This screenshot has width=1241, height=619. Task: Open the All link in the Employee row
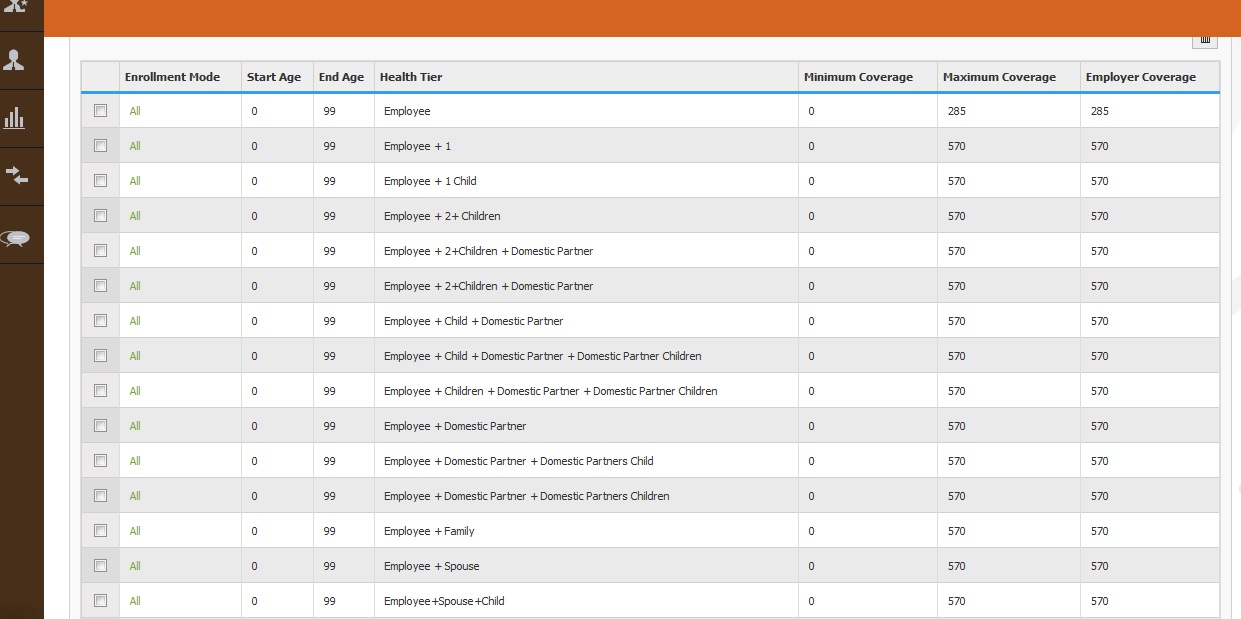pos(135,111)
